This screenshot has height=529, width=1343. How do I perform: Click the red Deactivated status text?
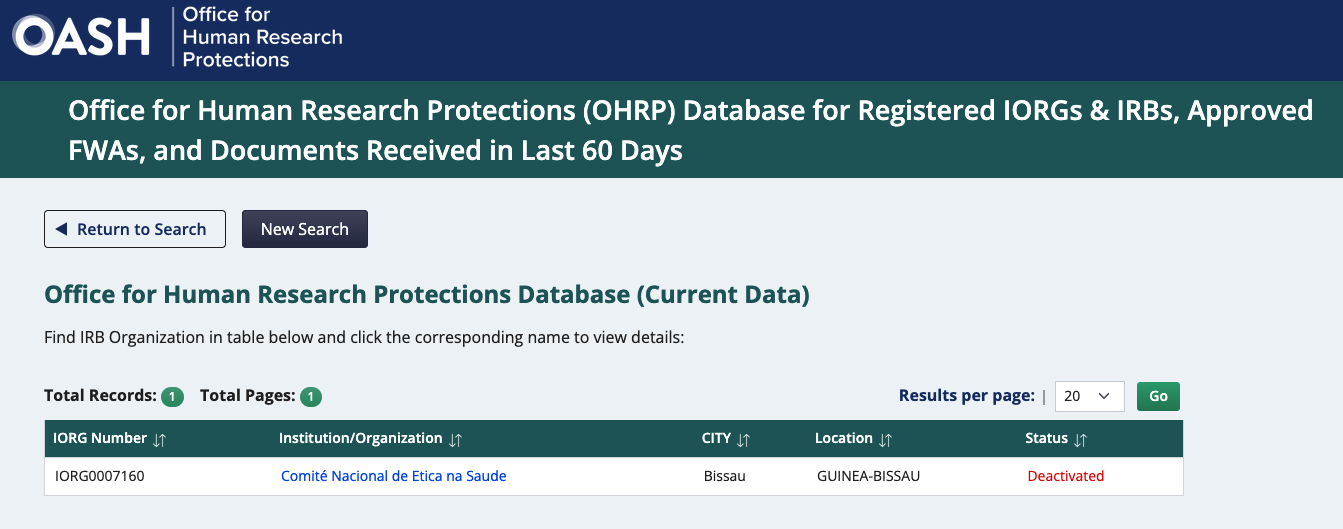tap(1066, 476)
